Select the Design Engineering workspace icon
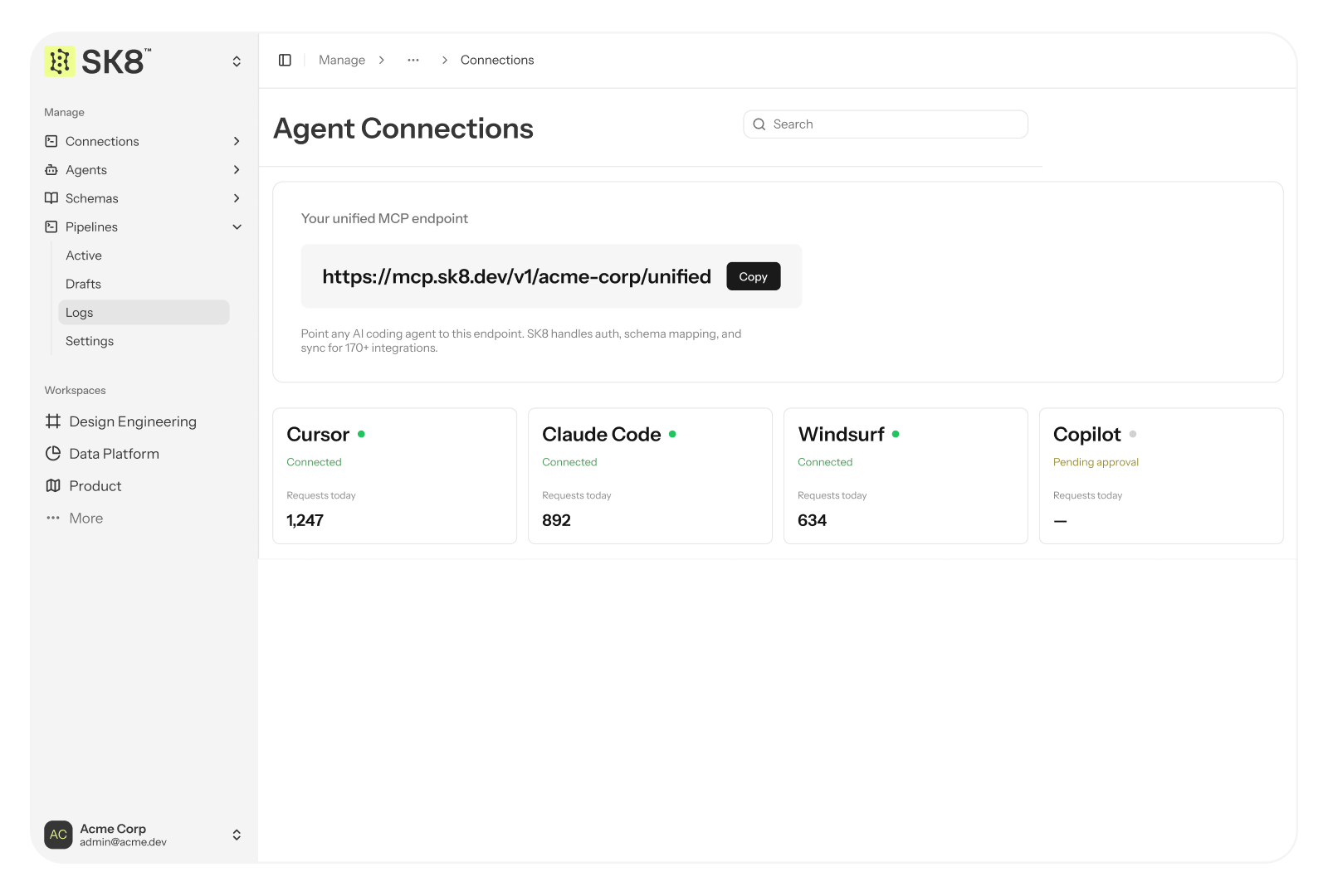 tap(51, 421)
